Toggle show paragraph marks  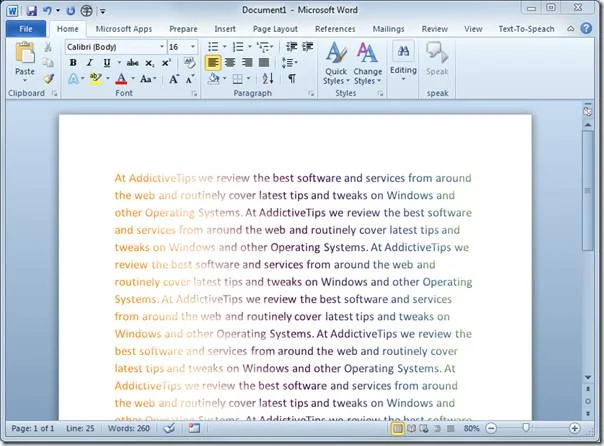click(x=292, y=79)
